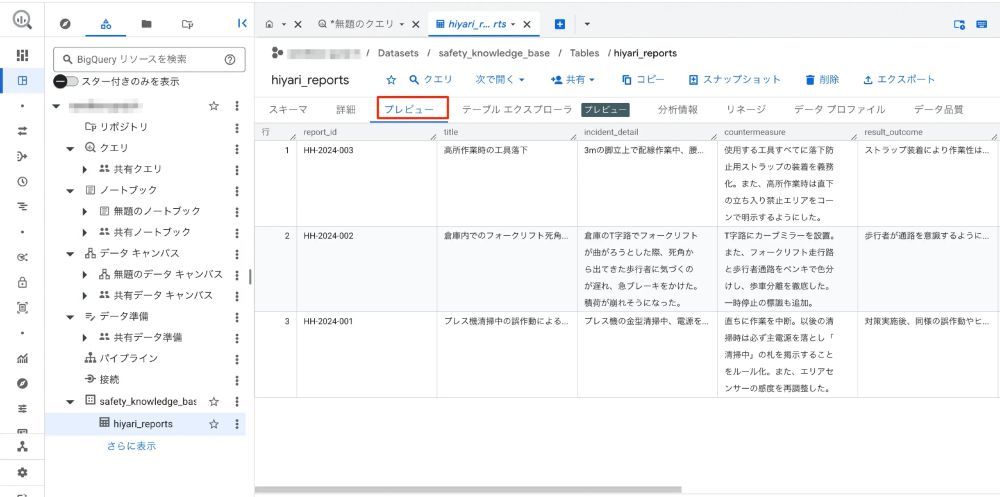This screenshot has height=497, width=1000.
Task: Open the sharing icon in left rail
Action: click(22, 257)
